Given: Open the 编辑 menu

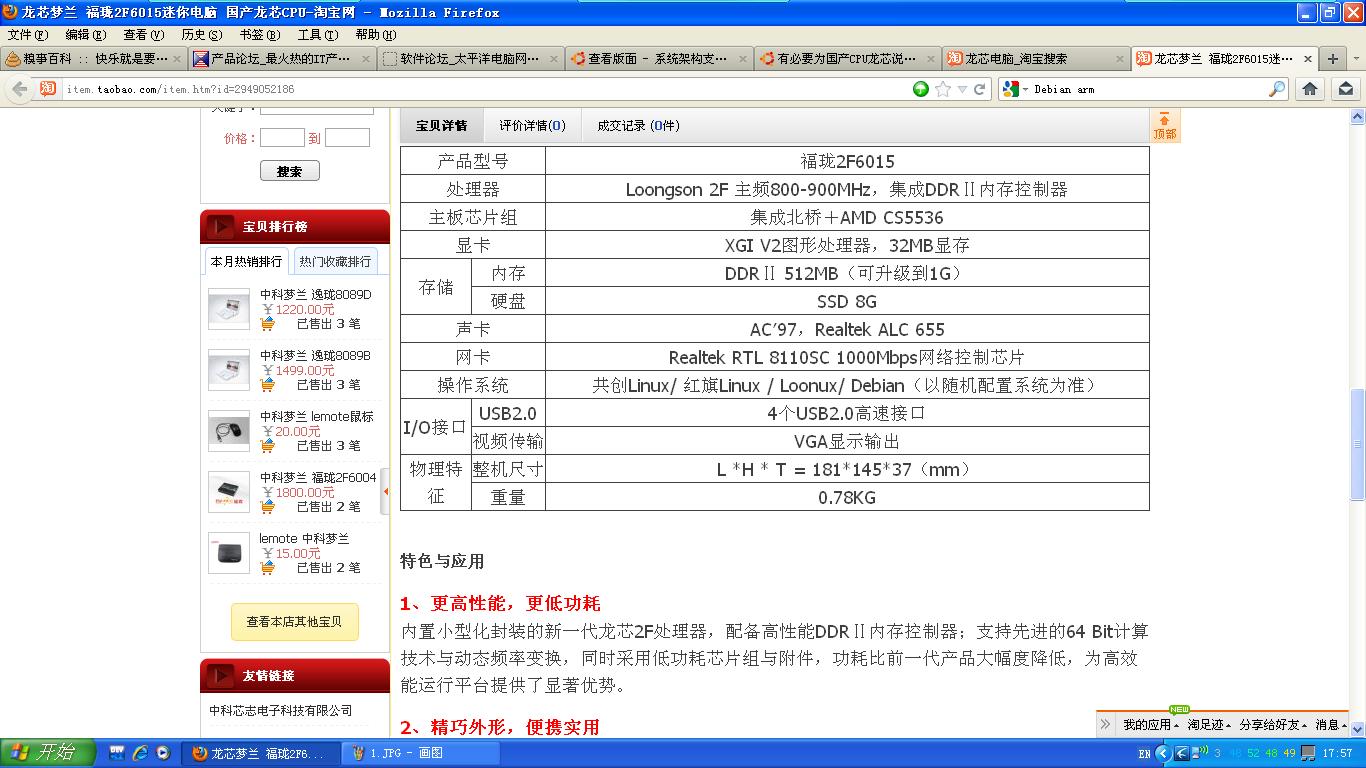Looking at the screenshot, I should point(85,34).
